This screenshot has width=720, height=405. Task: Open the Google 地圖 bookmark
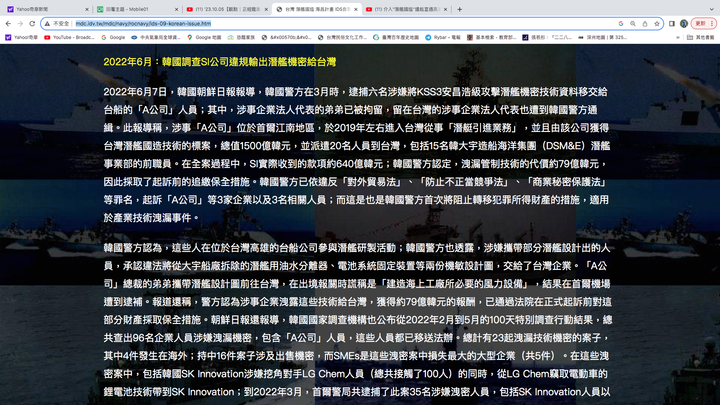tap(204, 37)
